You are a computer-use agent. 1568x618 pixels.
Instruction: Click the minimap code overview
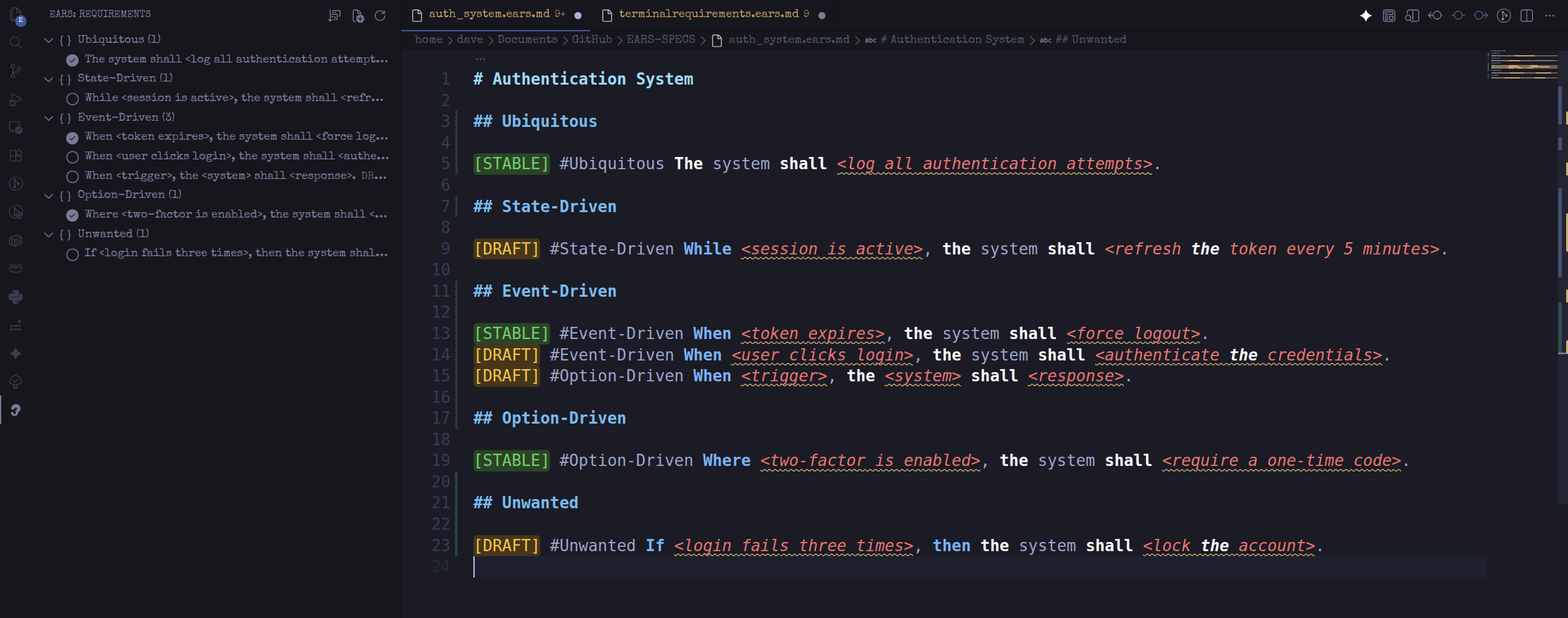click(x=1524, y=65)
